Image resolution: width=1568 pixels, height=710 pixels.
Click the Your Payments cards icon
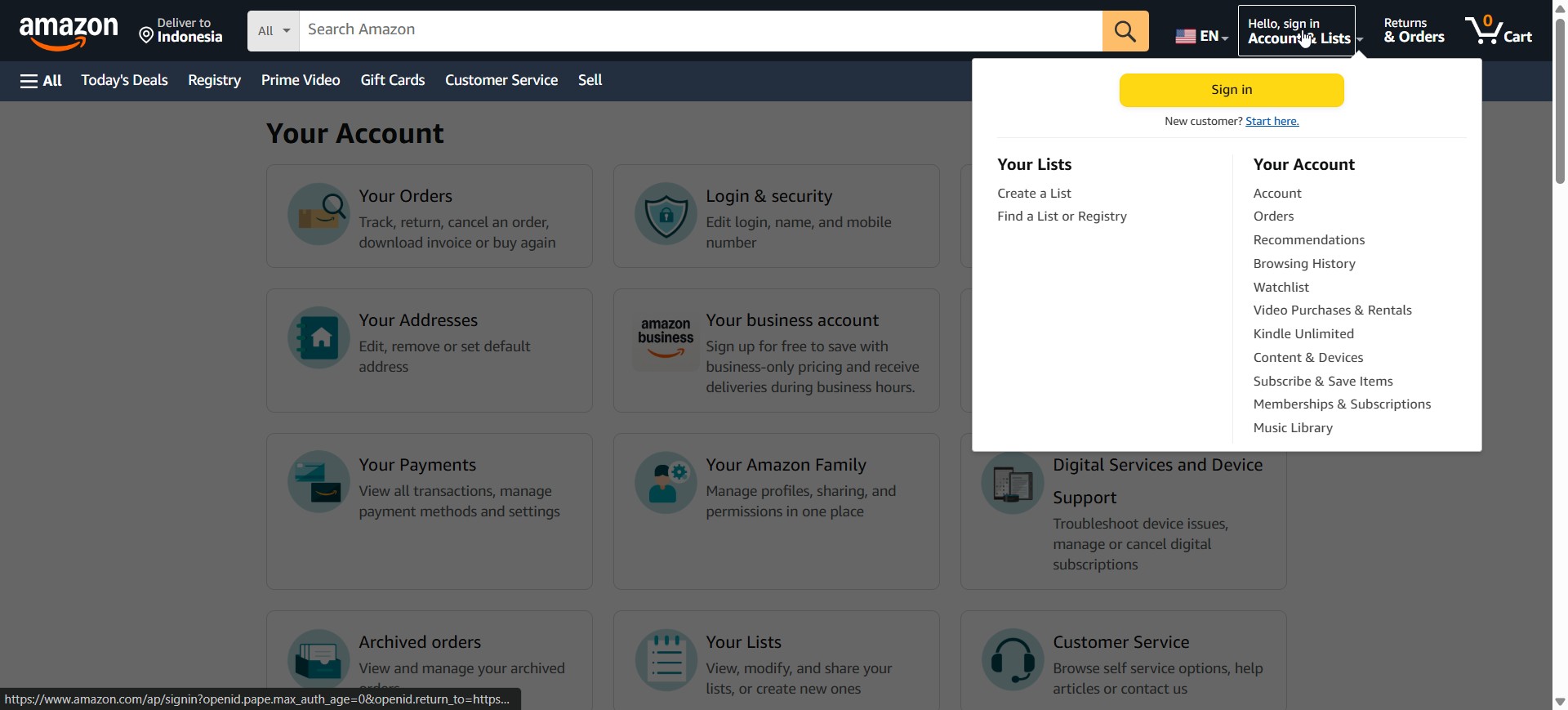(x=318, y=482)
